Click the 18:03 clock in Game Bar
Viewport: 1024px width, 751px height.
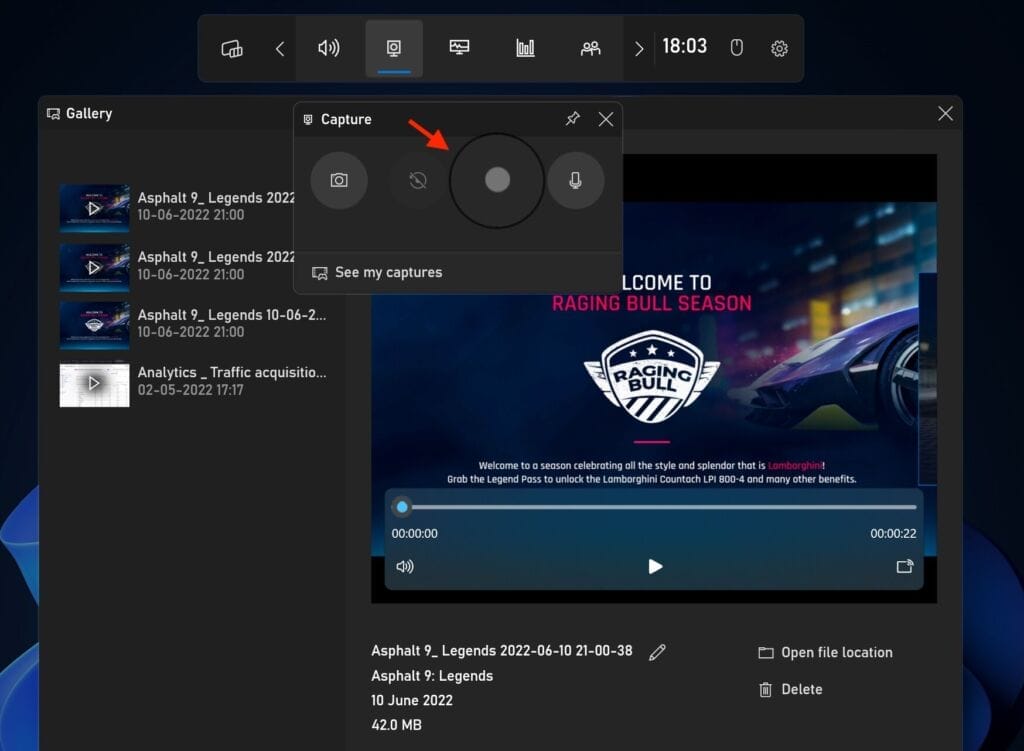tap(684, 46)
